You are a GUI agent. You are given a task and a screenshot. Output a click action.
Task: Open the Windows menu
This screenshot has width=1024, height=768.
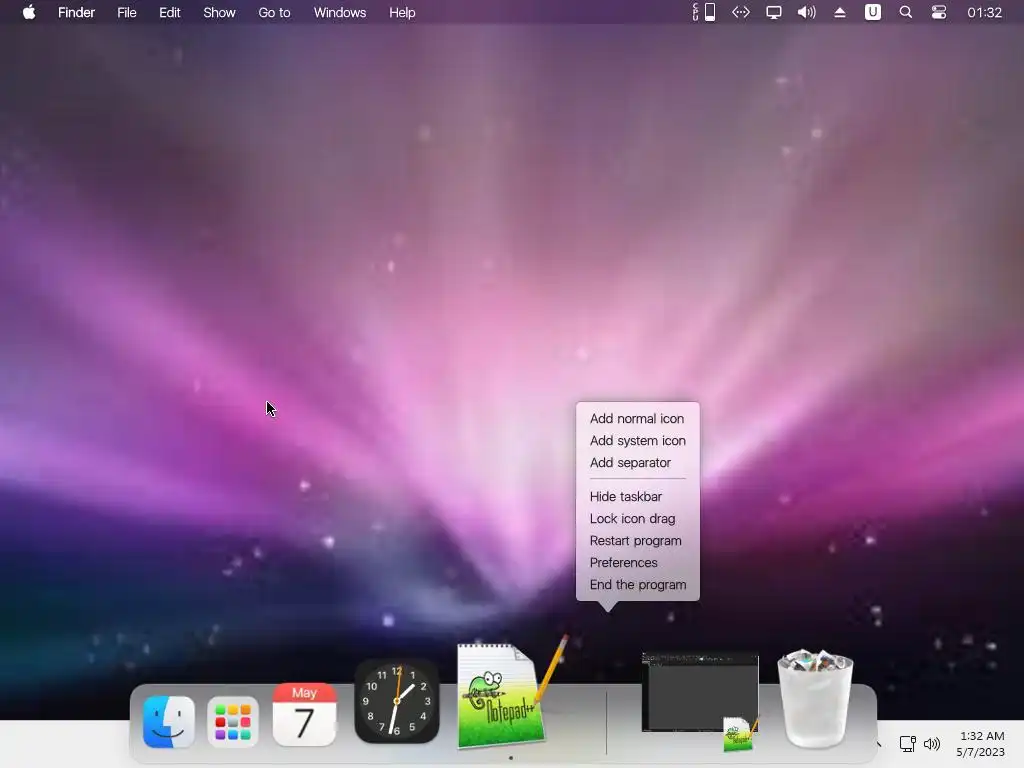point(340,12)
